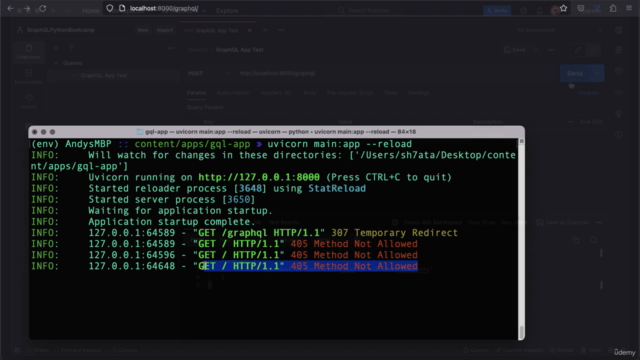This screenshot has width=640, height=360.
Task: Open a new request tab with the plus icon
Action: pos(265,30)
